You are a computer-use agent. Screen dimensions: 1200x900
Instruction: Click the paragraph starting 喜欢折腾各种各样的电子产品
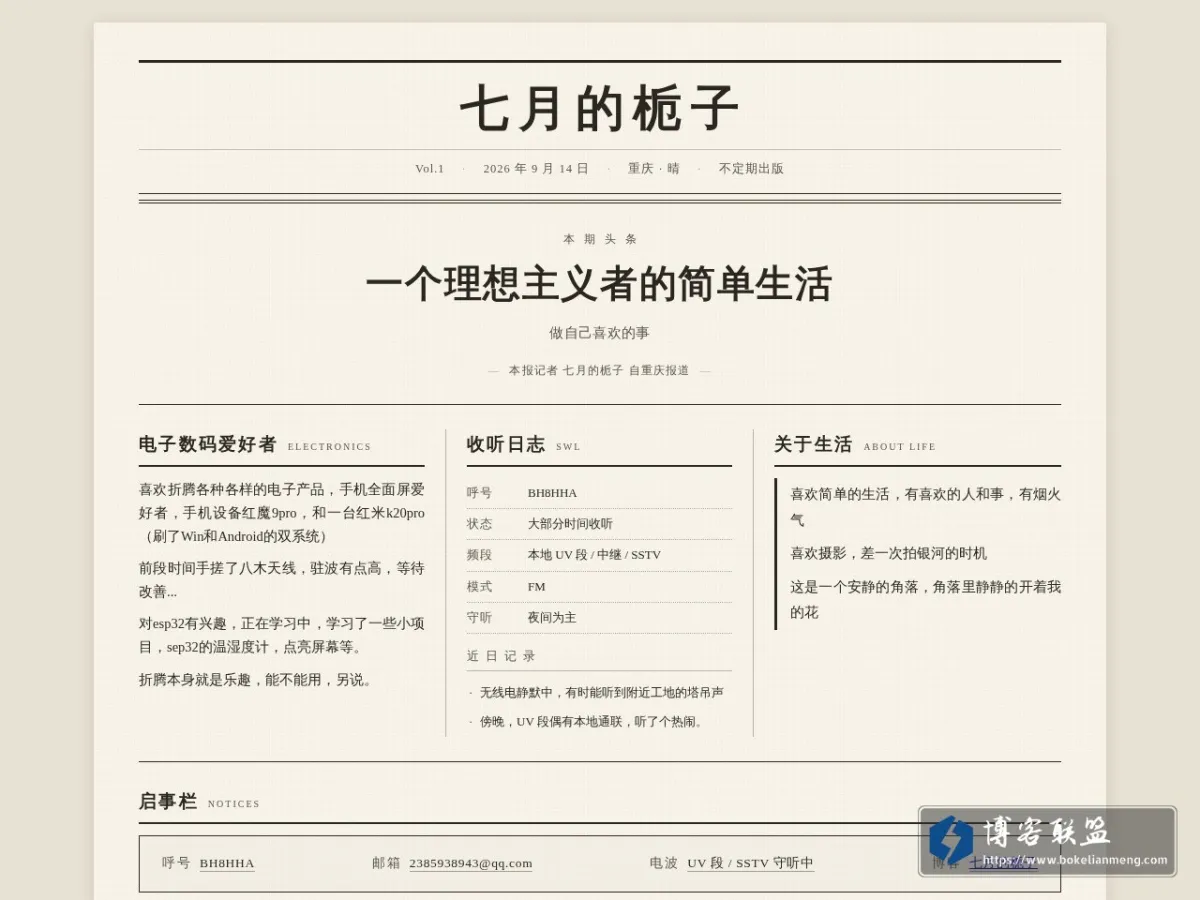[282, 513]
